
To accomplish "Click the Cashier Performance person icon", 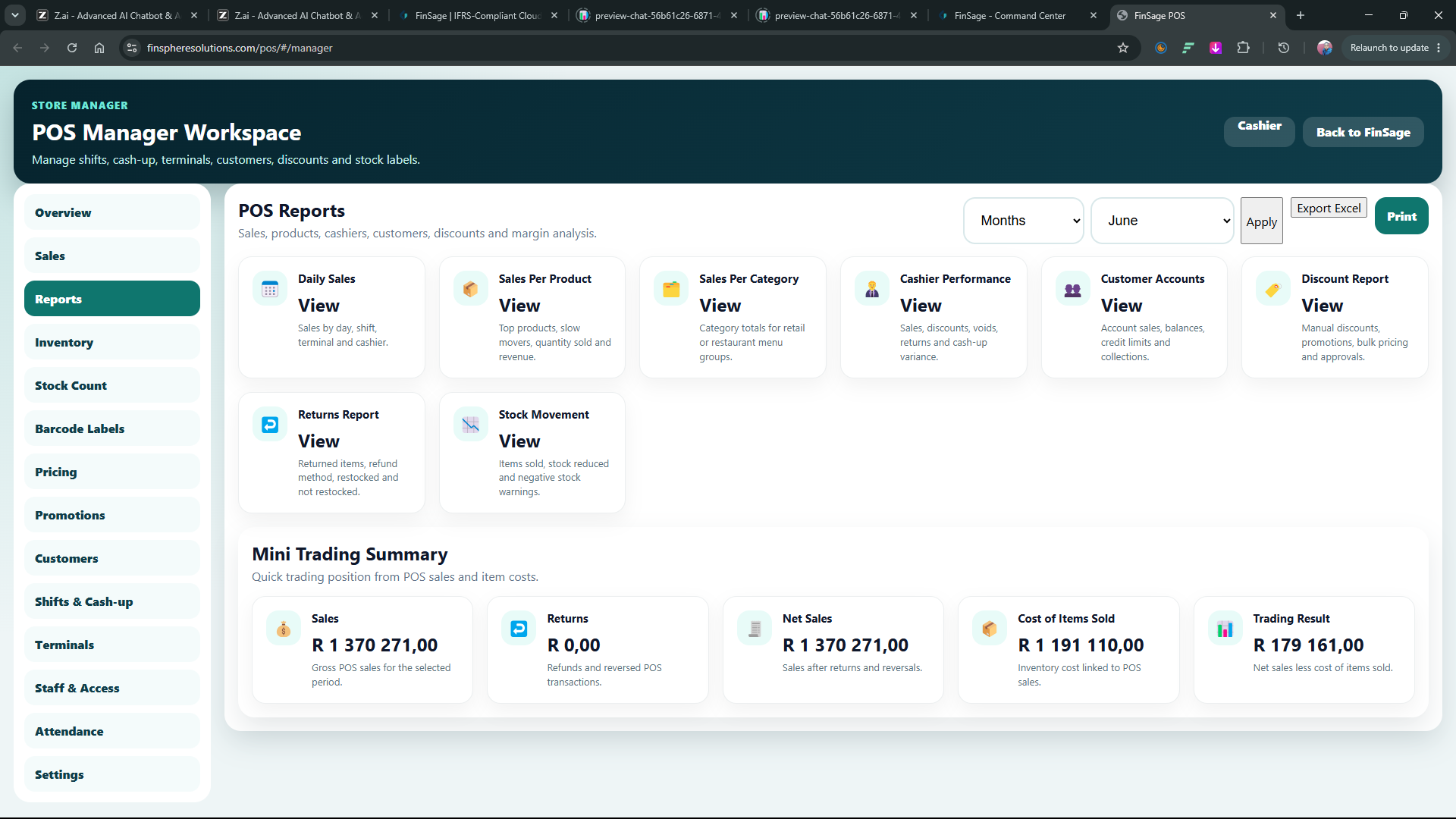I will point(872,289).
